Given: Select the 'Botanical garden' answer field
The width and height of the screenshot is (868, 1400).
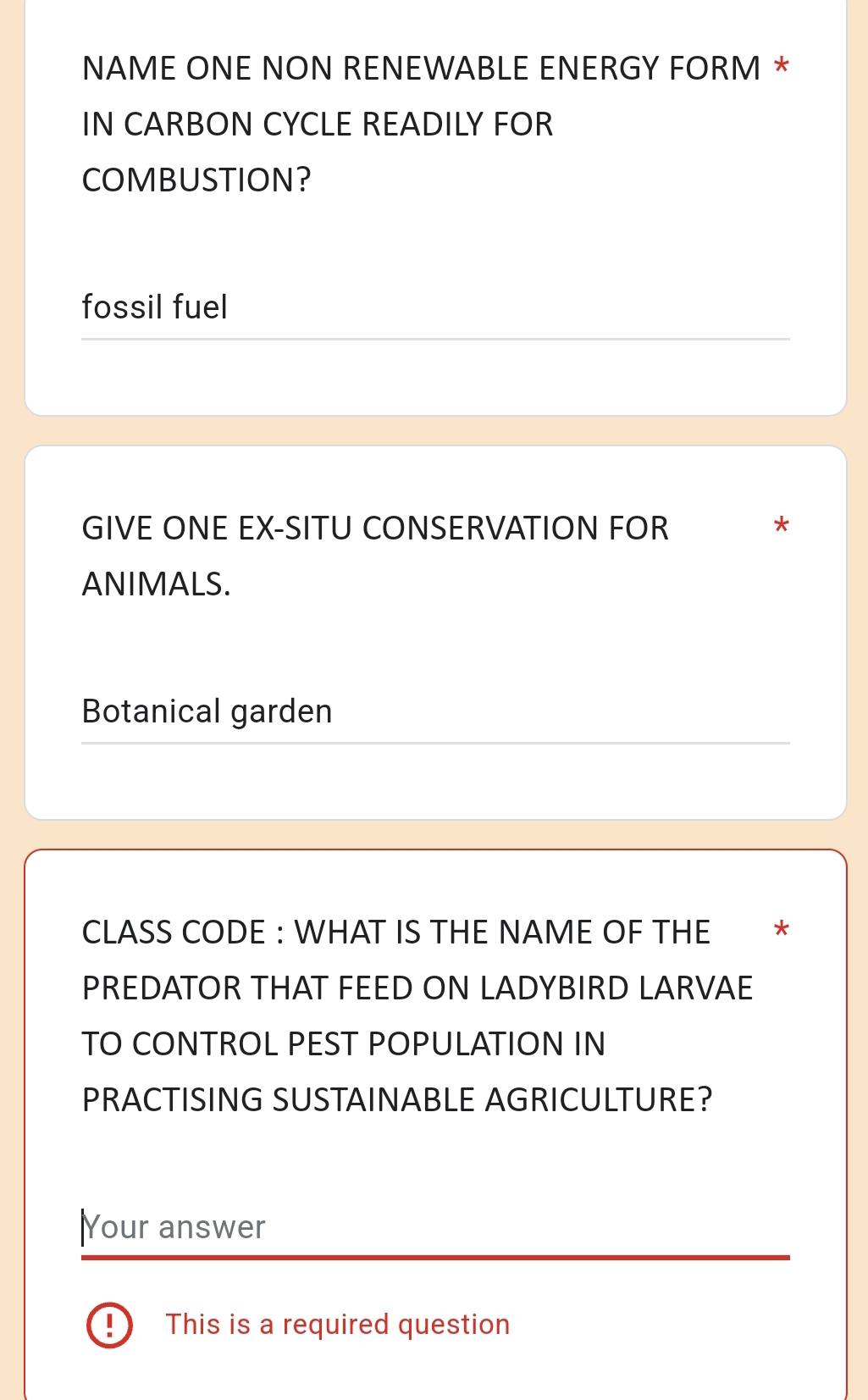Looking at the screenshot, I should tap(434, 711).
